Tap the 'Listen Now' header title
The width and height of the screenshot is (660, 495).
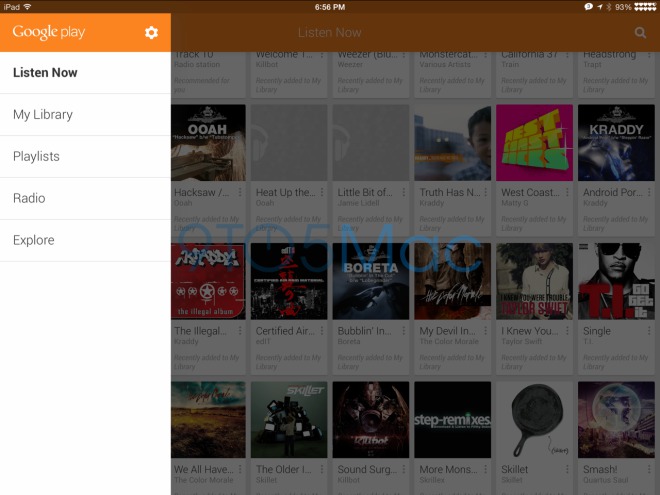pos(330,32)
